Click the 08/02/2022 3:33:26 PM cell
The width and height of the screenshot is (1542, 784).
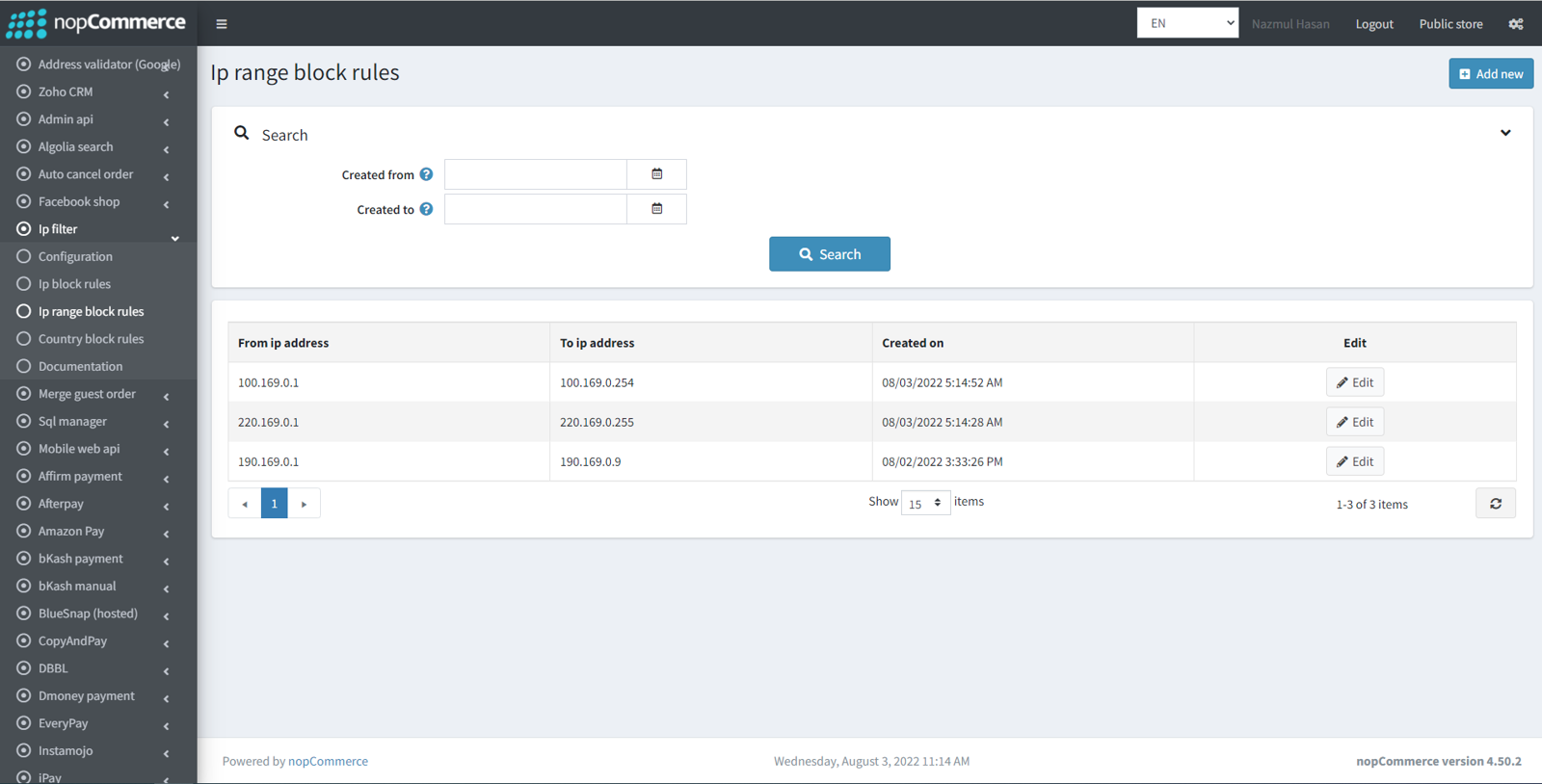tap(1033, 461)
